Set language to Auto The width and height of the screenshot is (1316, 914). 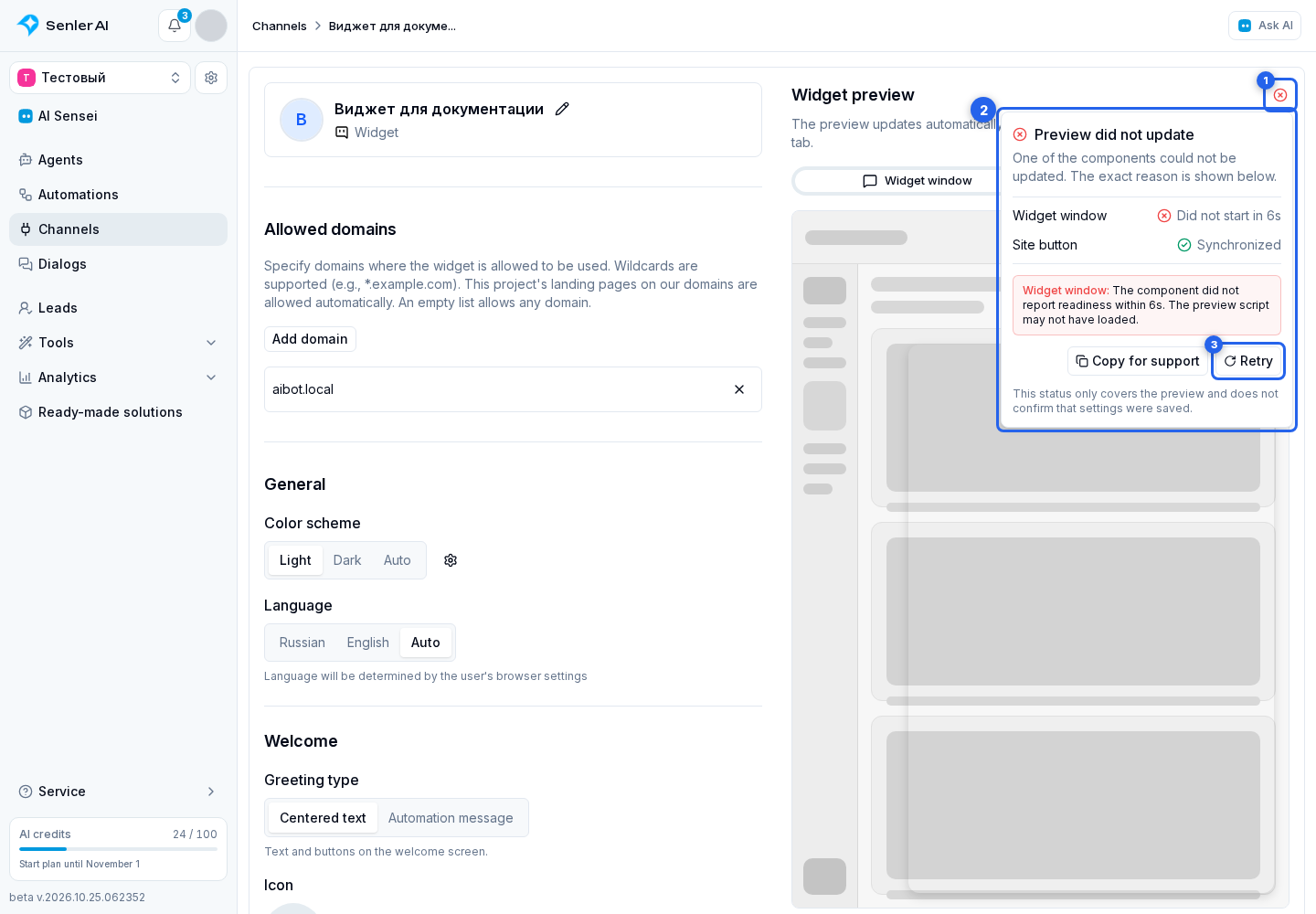coord(426,643)
